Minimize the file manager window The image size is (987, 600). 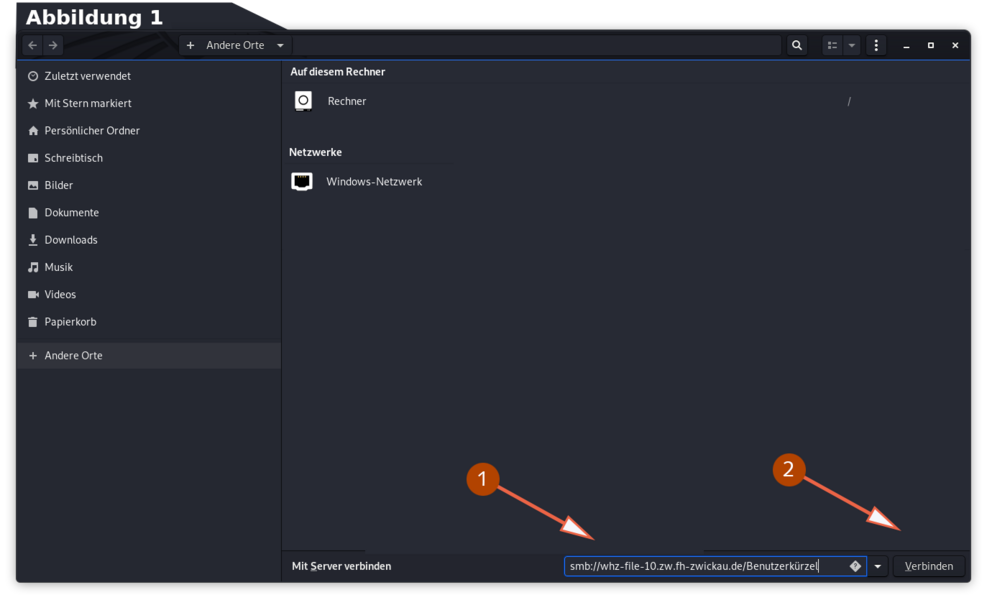tap(906, 45)
